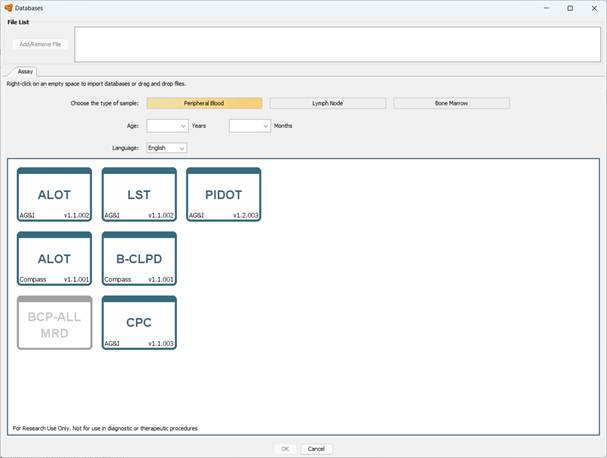The height and width of the screenshot is (458, 607).
Task: Open the ALOT AG&I v1.1.002 assay tile
Action: point(54,194)
